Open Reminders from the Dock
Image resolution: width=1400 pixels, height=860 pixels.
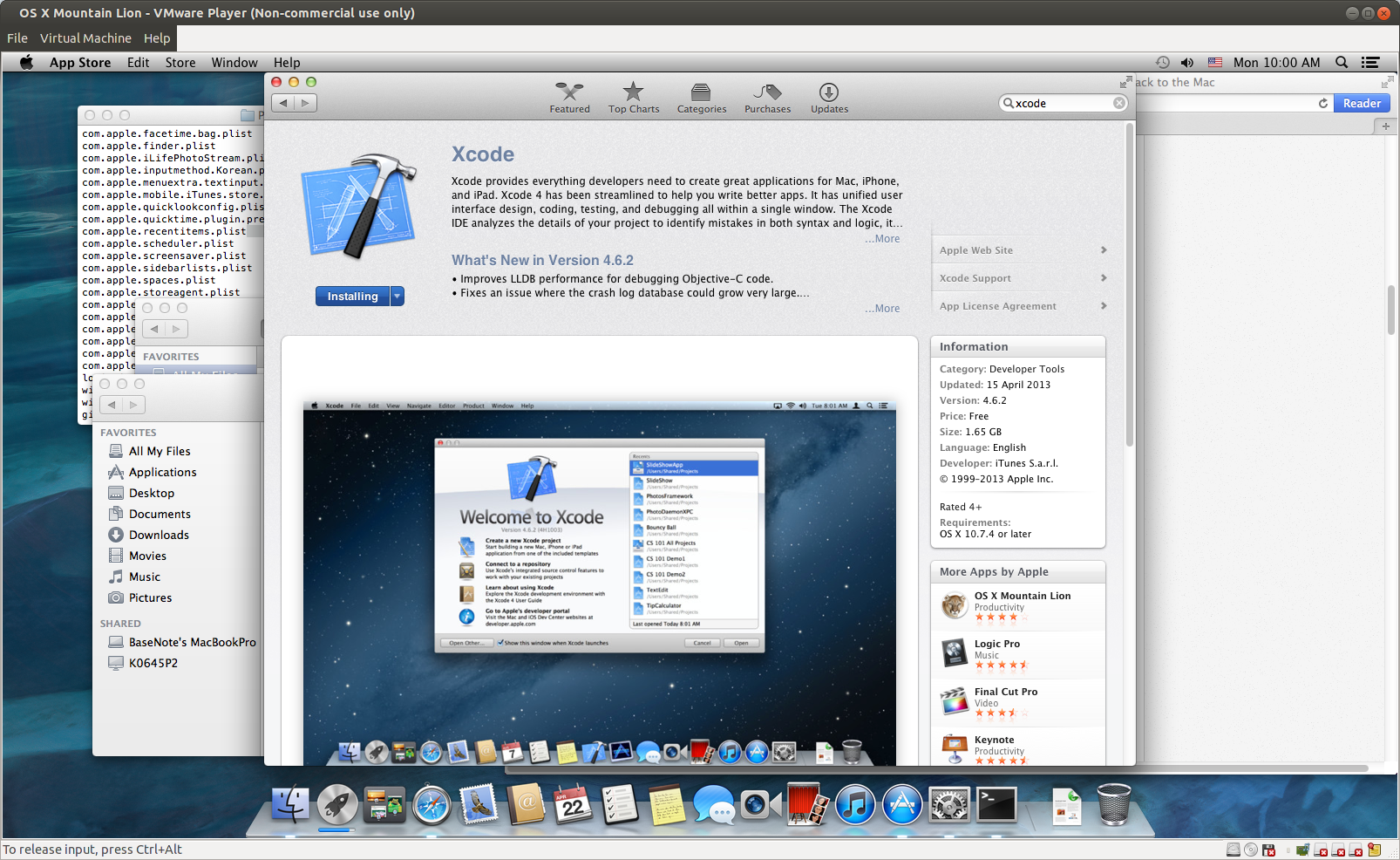click(x=620, y=804)
